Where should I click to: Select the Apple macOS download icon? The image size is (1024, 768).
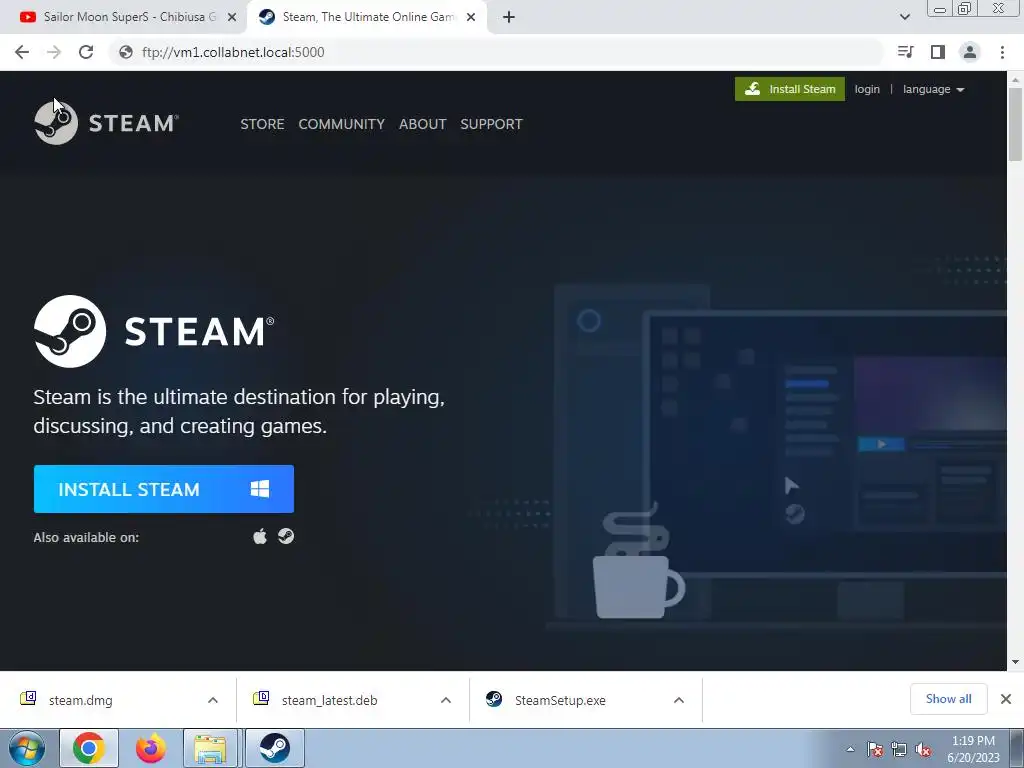coord(260,537)
